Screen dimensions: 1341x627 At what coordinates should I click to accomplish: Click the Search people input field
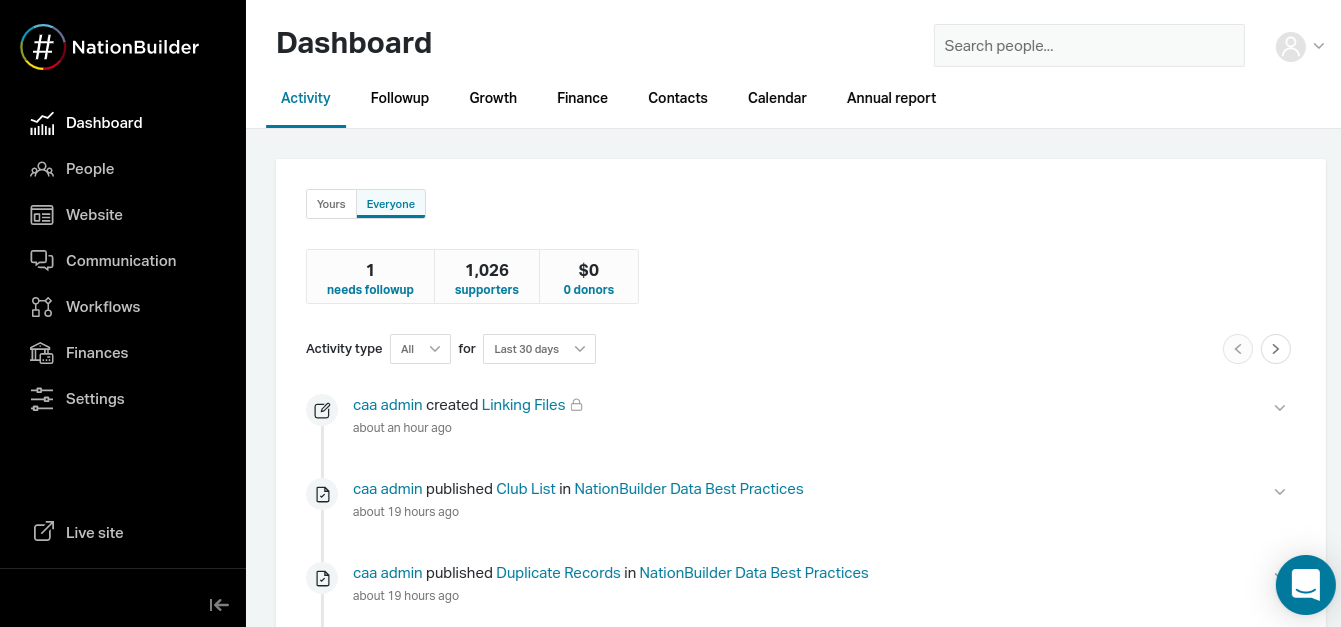coord(1089,46)
